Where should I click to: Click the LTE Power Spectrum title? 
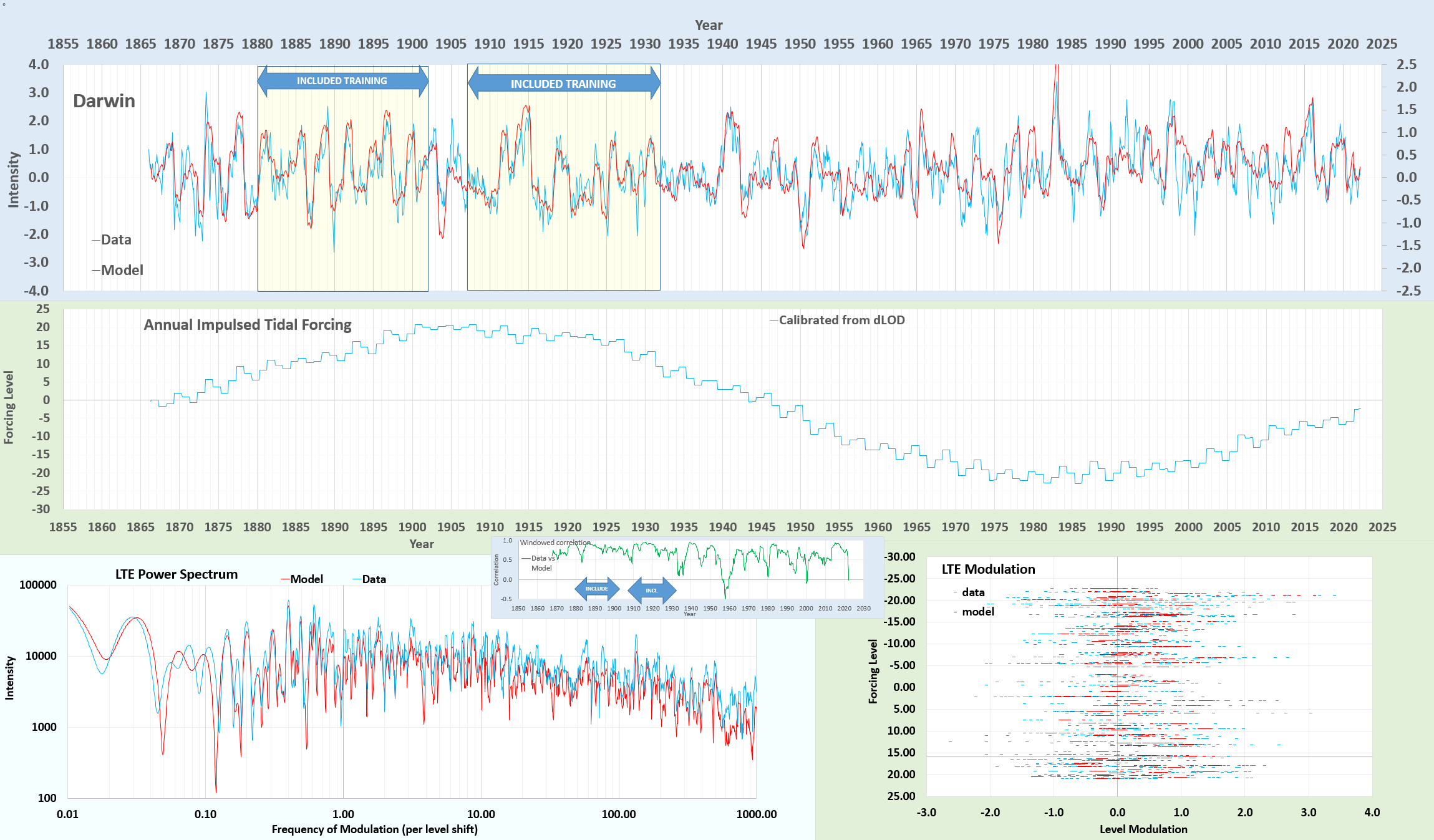177,574
